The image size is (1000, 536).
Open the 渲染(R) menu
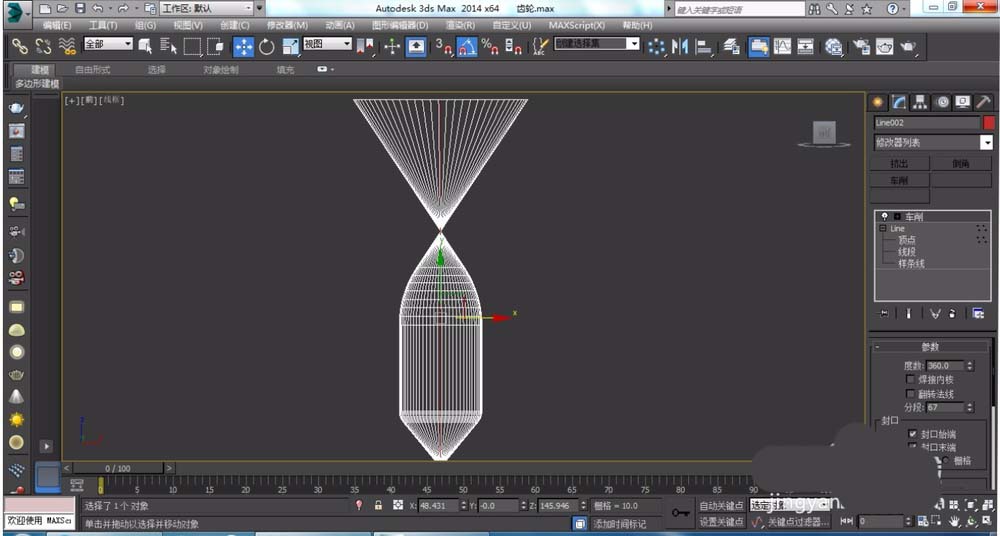point(460,26)
